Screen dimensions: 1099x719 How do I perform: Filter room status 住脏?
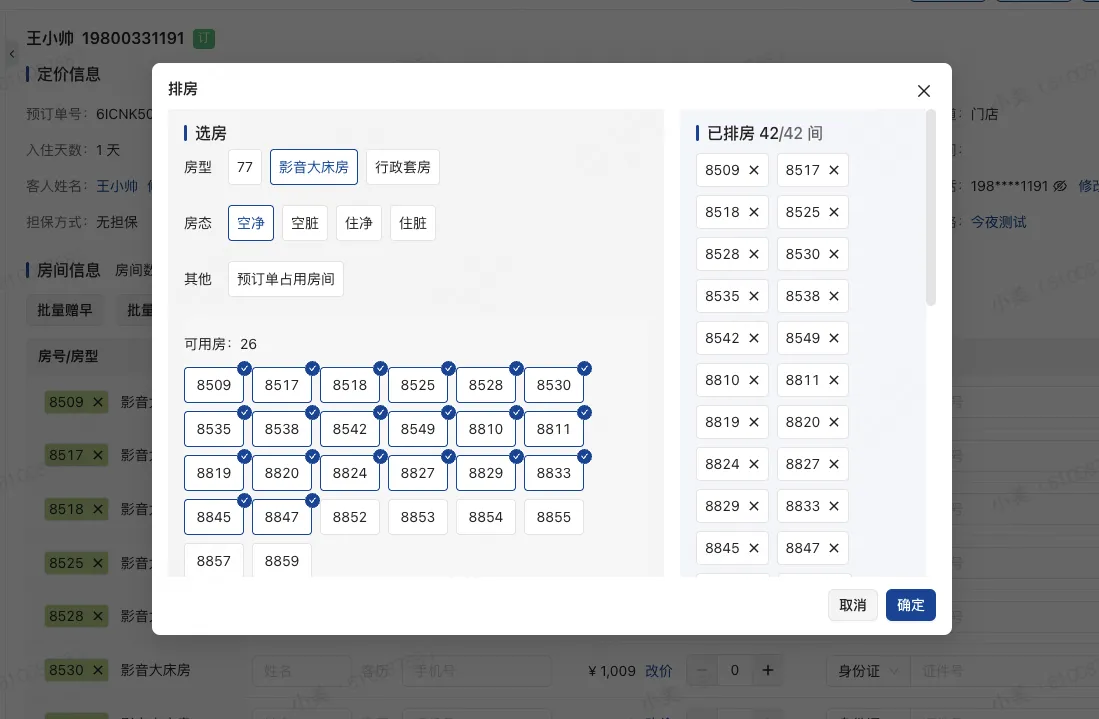pyautogui.click(x=413, y=223)
